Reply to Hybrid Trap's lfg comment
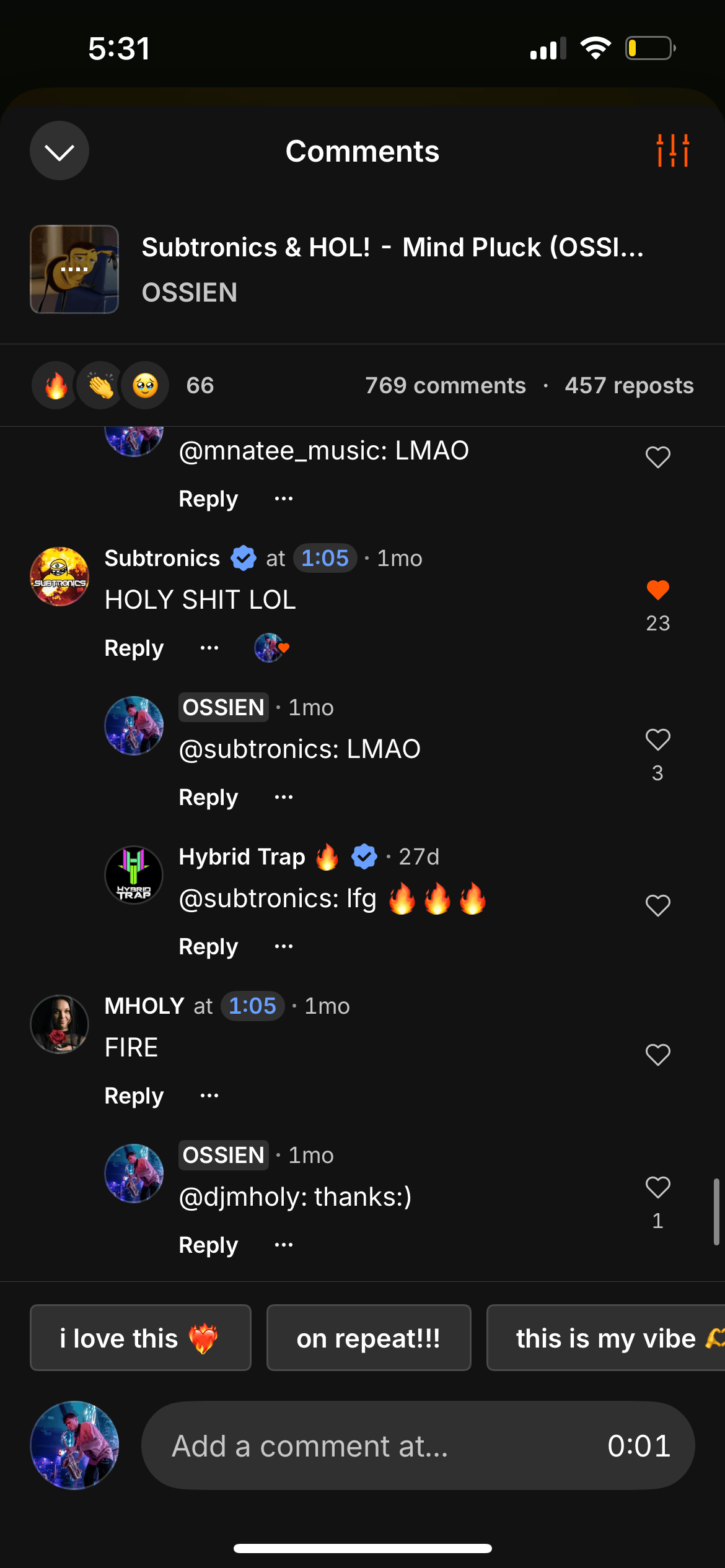Screen dimensions: 725x1568 208,947
